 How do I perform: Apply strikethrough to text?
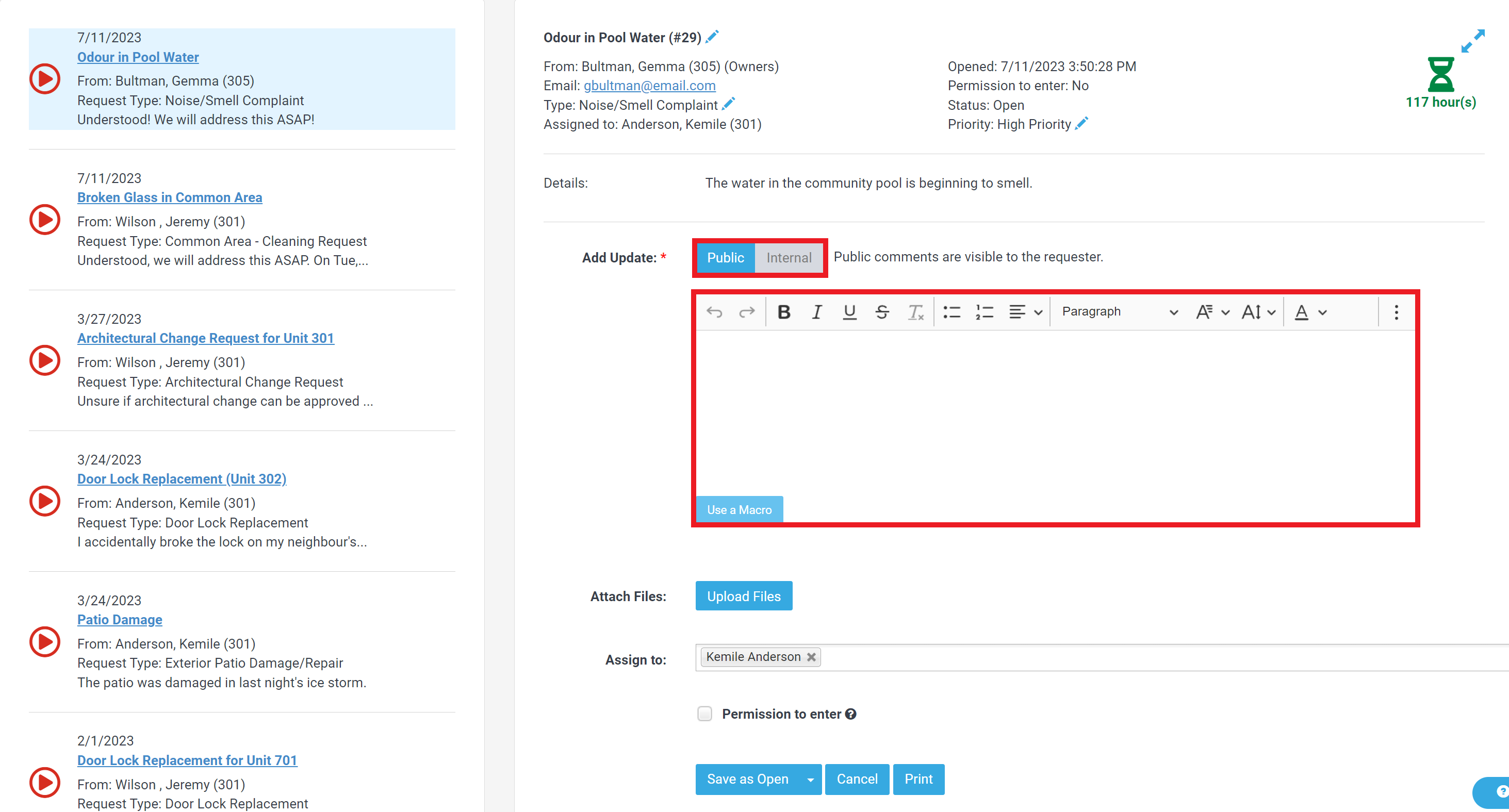pos(882,311)
